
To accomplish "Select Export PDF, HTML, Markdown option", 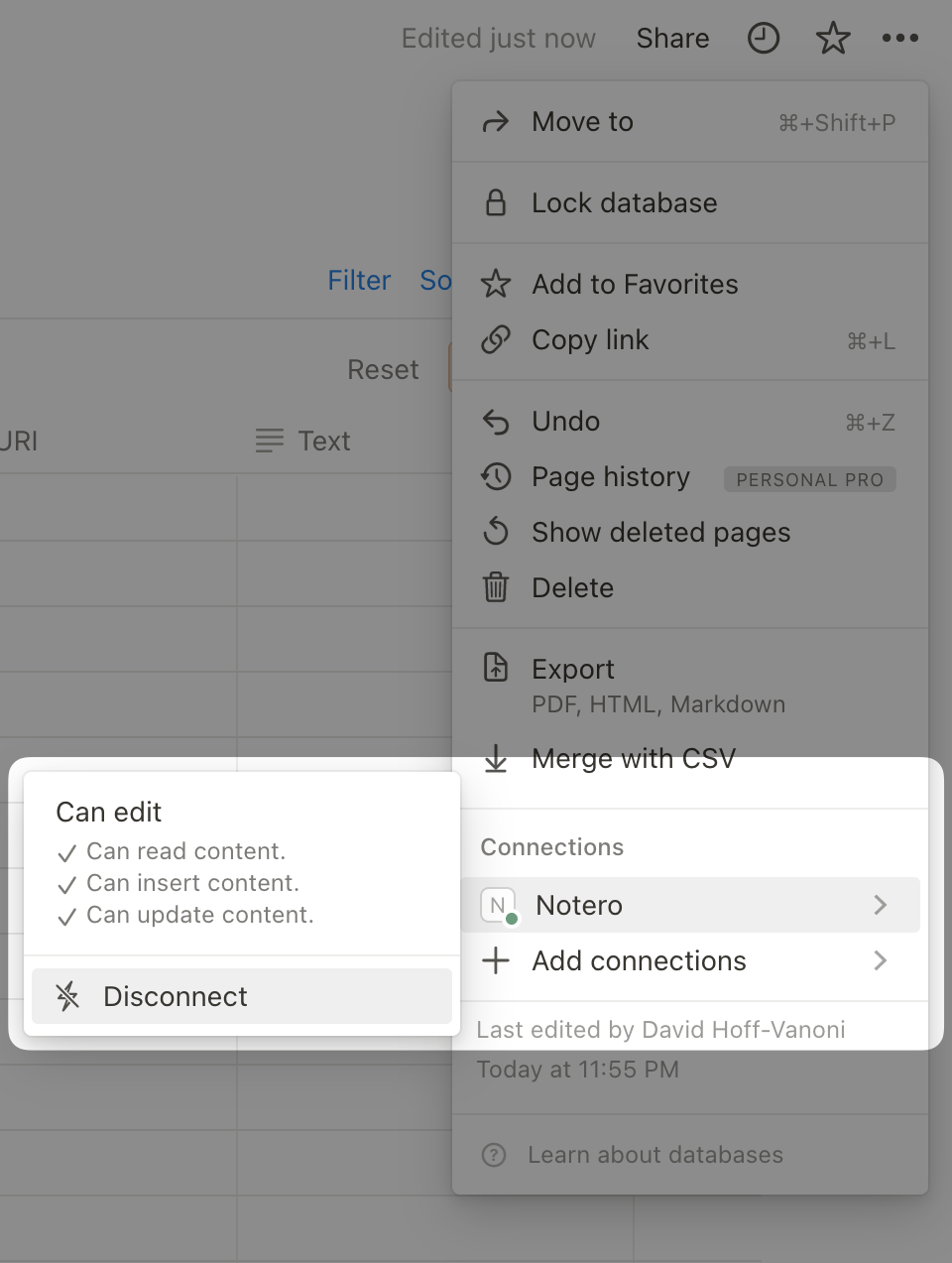I will click(573, 669).
